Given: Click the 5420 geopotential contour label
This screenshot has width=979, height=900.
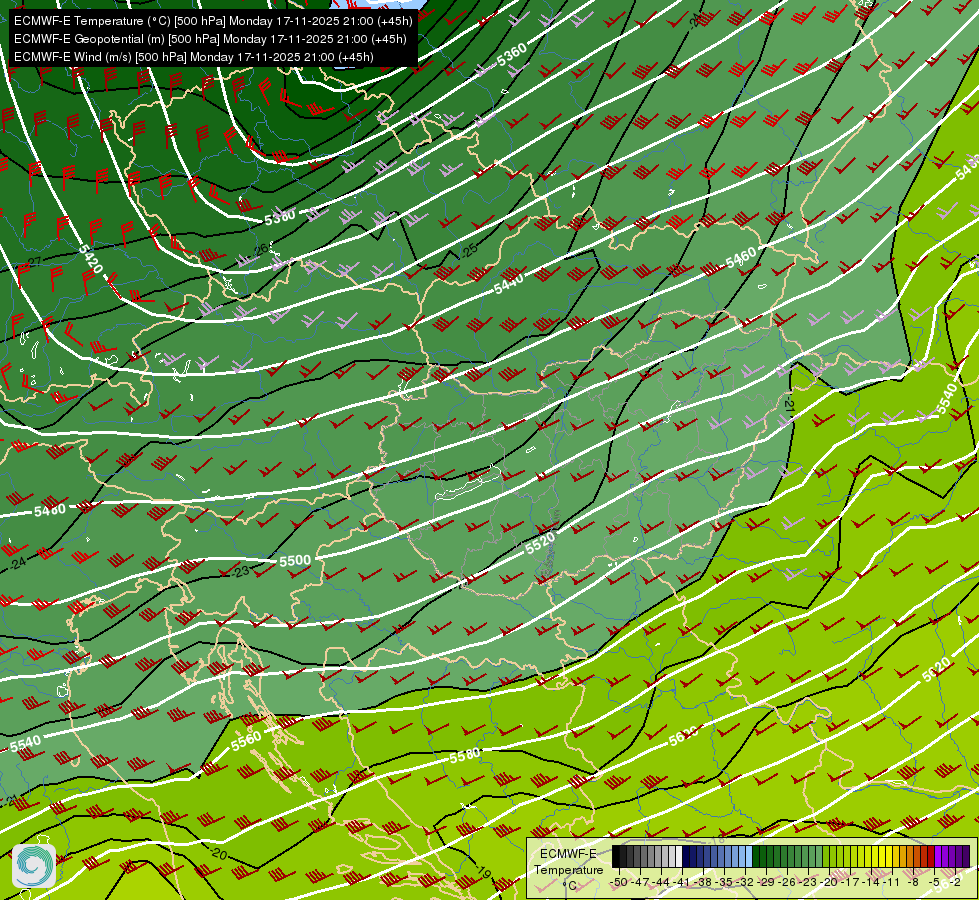Looking at the screenshot, I should point(91,259).
